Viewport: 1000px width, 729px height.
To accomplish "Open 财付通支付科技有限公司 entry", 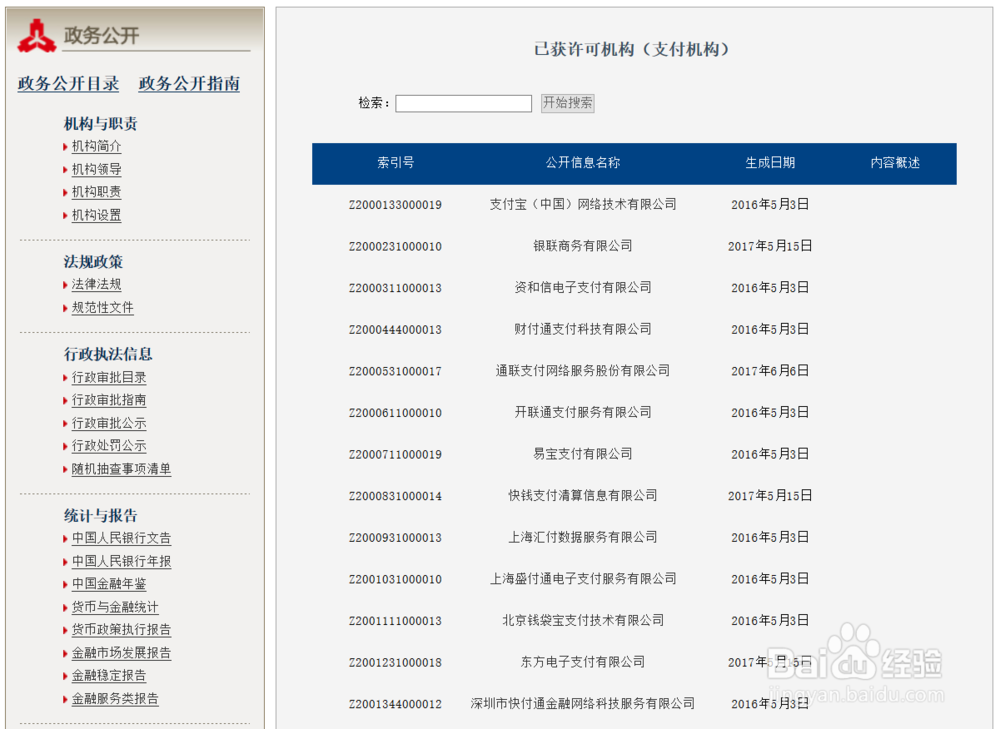I will tap(583, 329).
